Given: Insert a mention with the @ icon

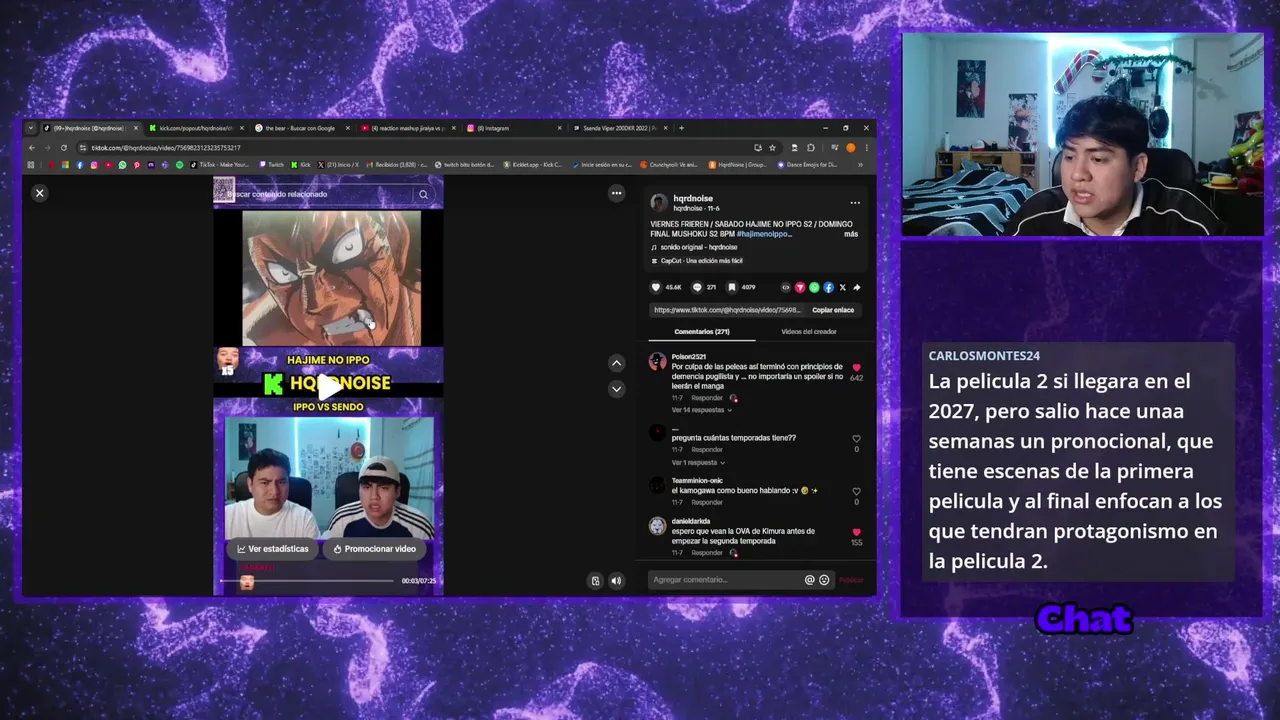Looking at the screenshot, I should click(810, 580).
